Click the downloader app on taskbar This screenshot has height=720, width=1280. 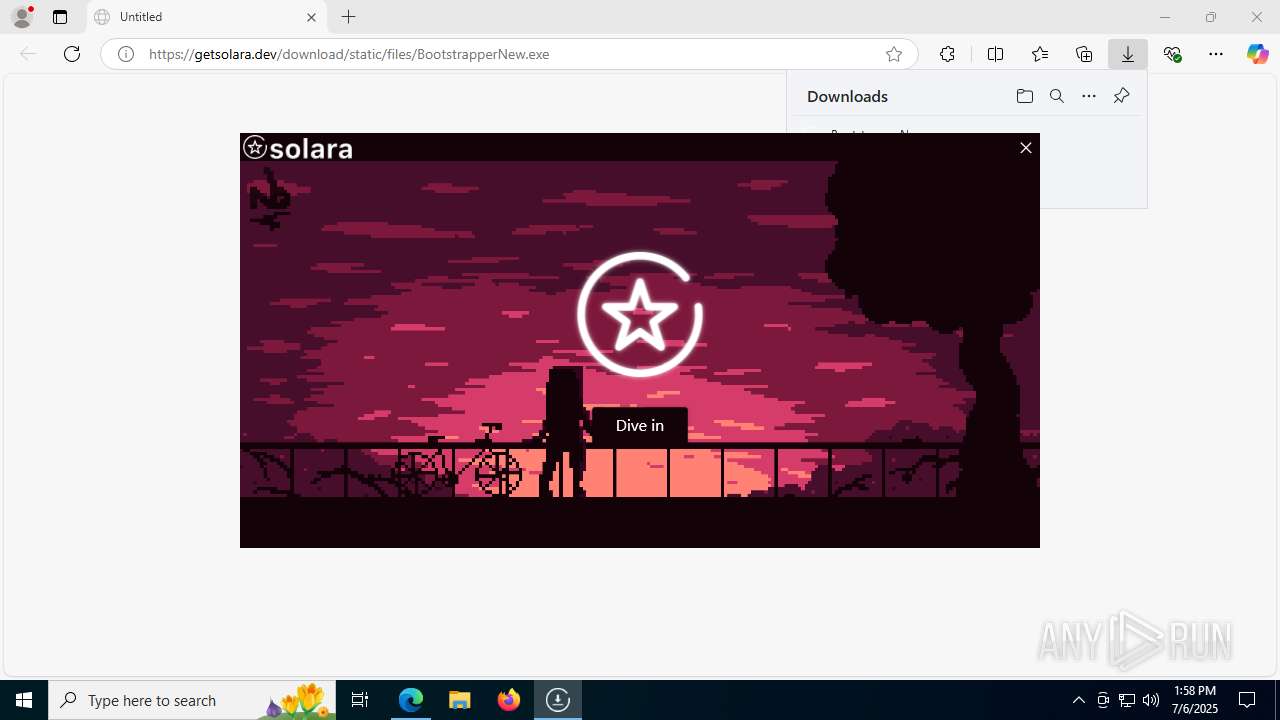click(x=557, y=700)
